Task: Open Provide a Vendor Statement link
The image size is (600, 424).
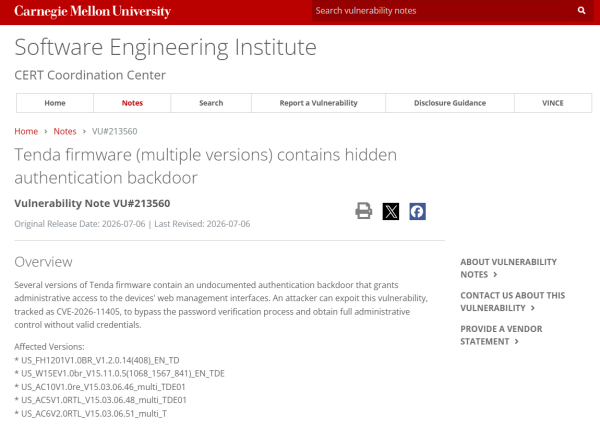Action: coord(501,335)
